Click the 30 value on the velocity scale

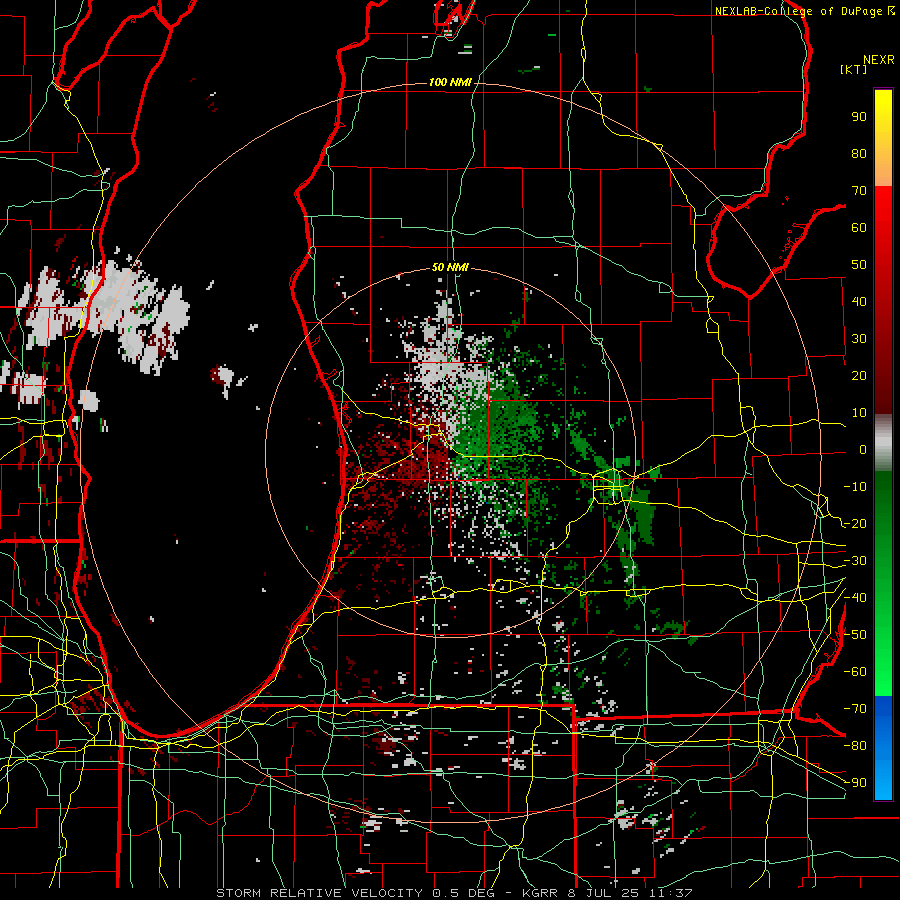(x=859, y=339)
